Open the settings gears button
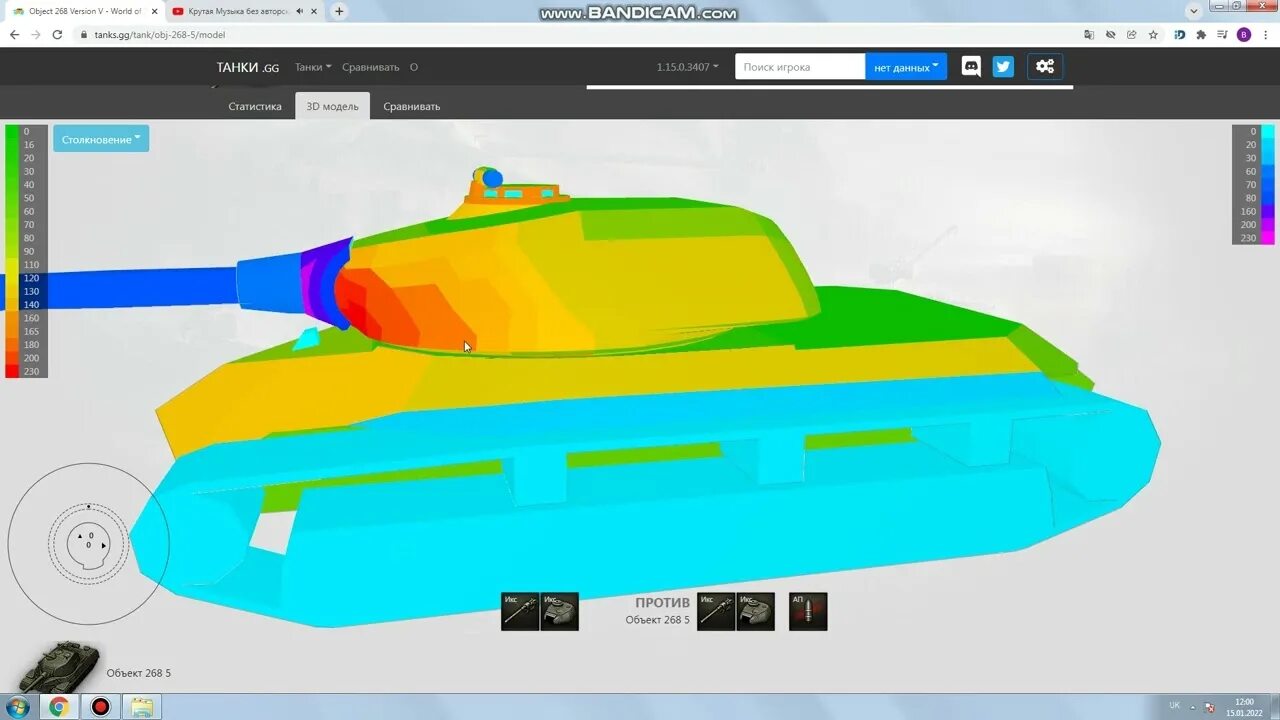Viewport: 1280px width, 720px height. [x=1045, y=67]
